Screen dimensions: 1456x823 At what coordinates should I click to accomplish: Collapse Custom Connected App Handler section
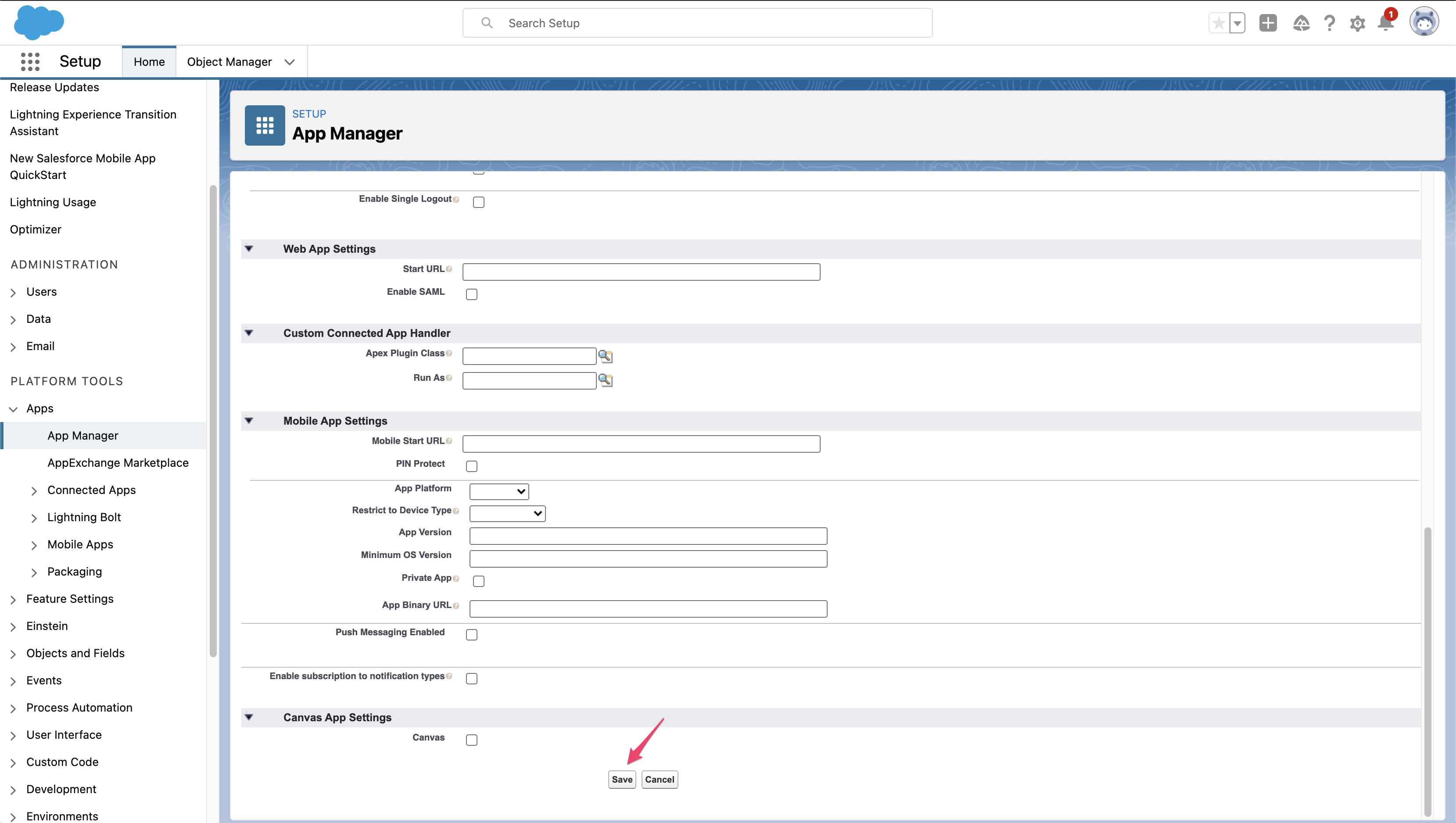click(249, 333)
